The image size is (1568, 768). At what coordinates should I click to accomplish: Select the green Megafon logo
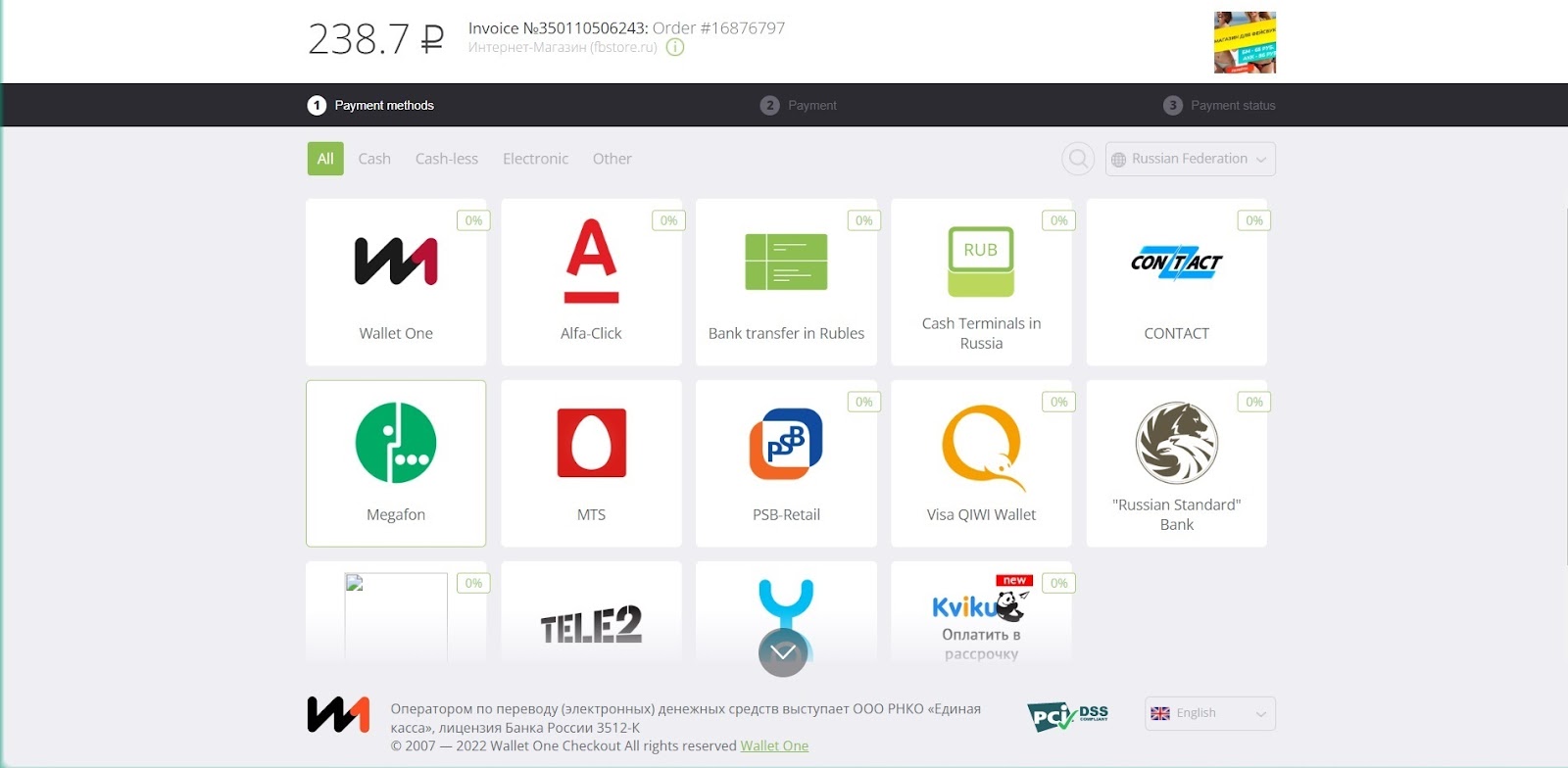[396, 443]
